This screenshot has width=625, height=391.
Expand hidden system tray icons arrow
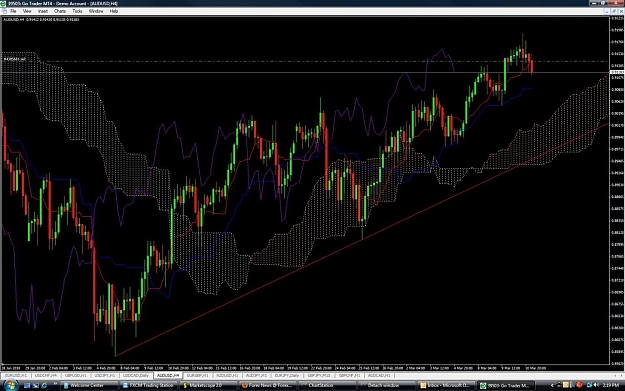(x=552, y=385)
